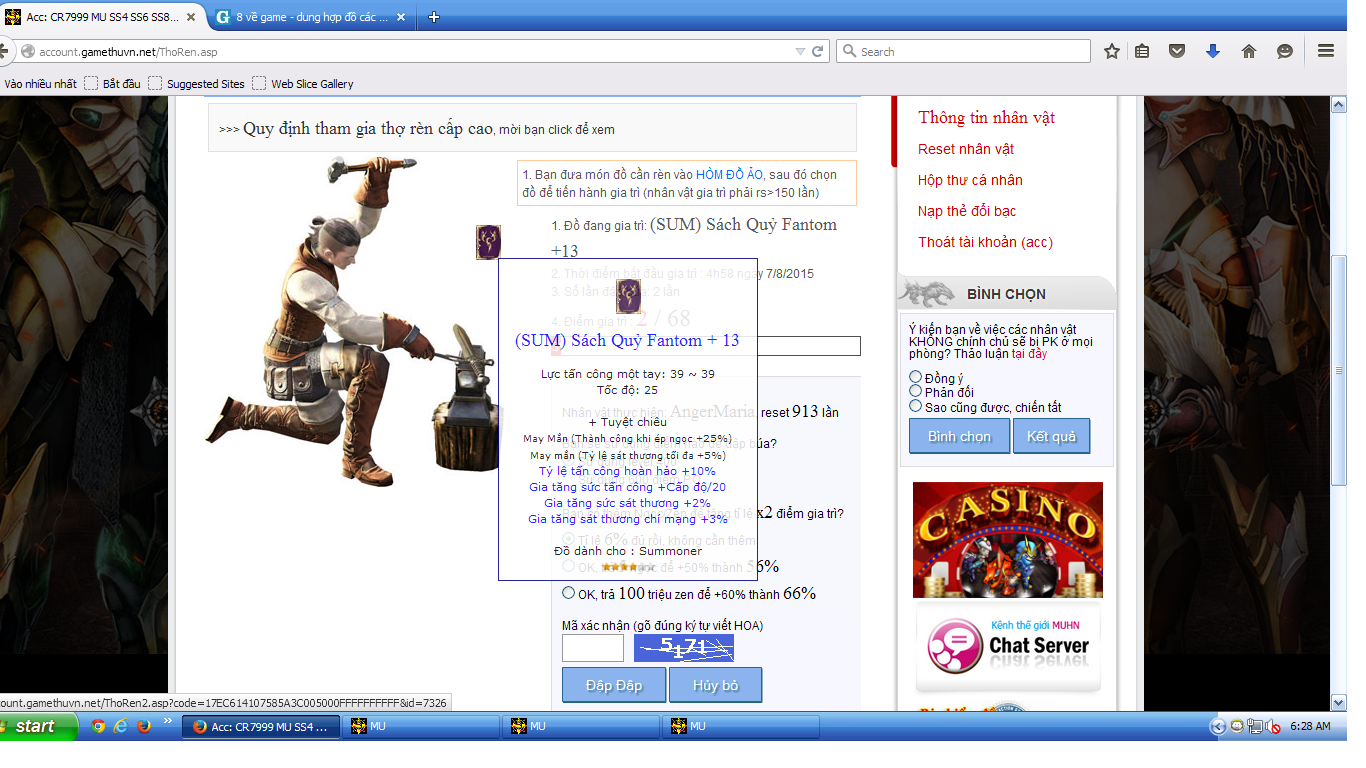Go to Firefox Home page icon
1366x768 pixels.
tap(1248, 51)
